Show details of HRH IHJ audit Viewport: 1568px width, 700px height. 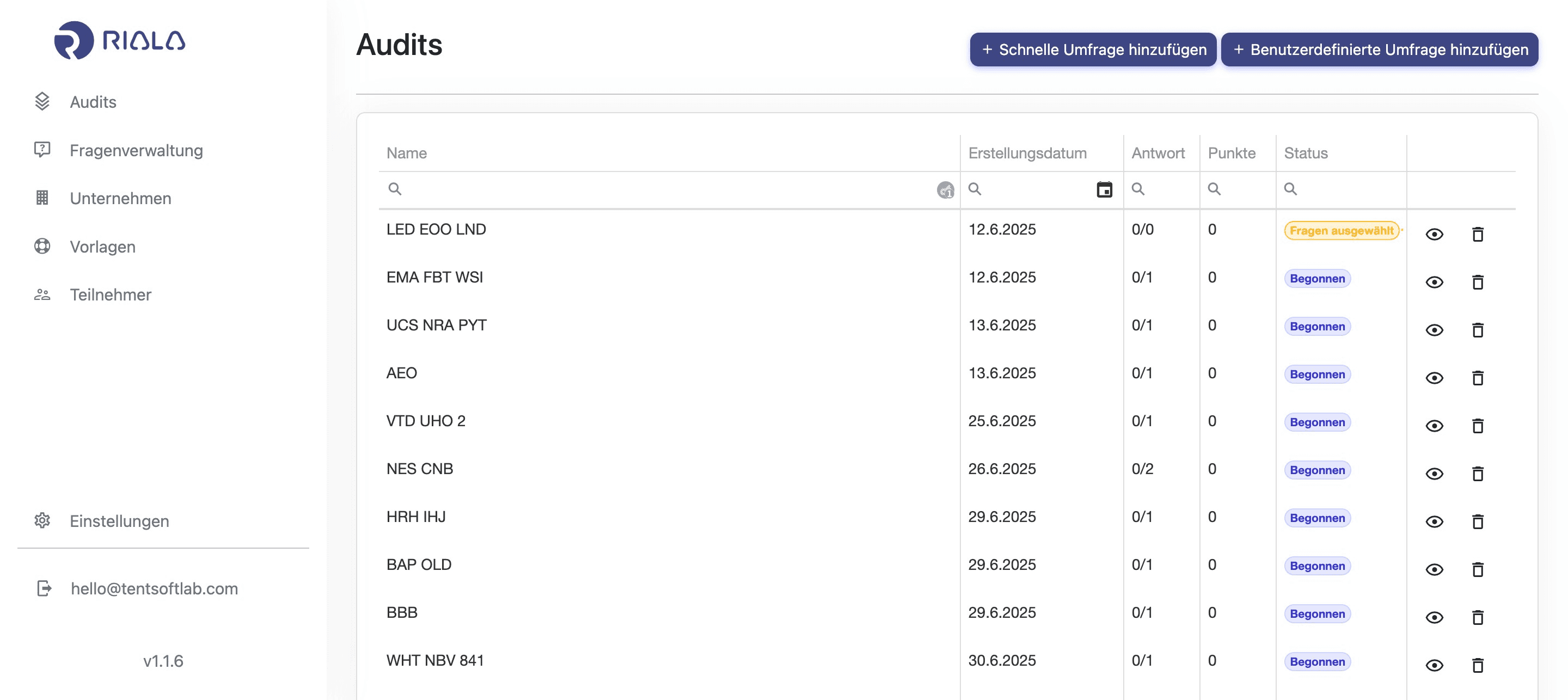pyautogui.click(x=1434, y=521)
